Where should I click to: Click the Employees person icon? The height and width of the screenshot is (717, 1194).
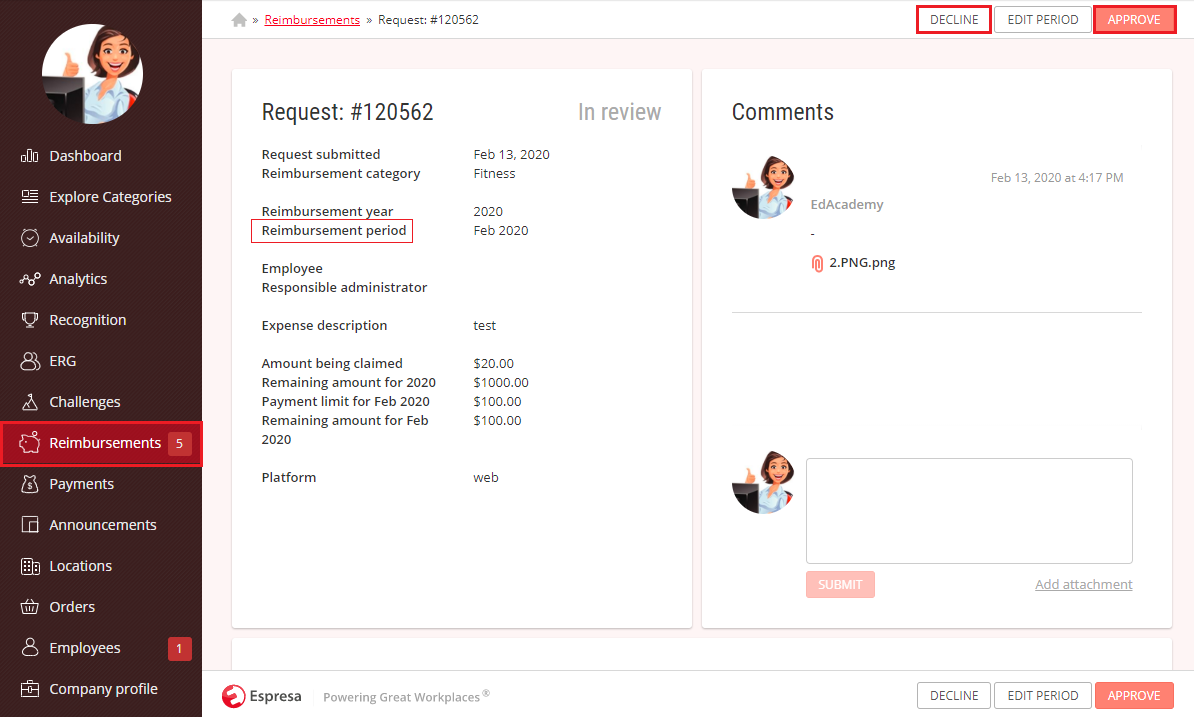tap(30, 648)
